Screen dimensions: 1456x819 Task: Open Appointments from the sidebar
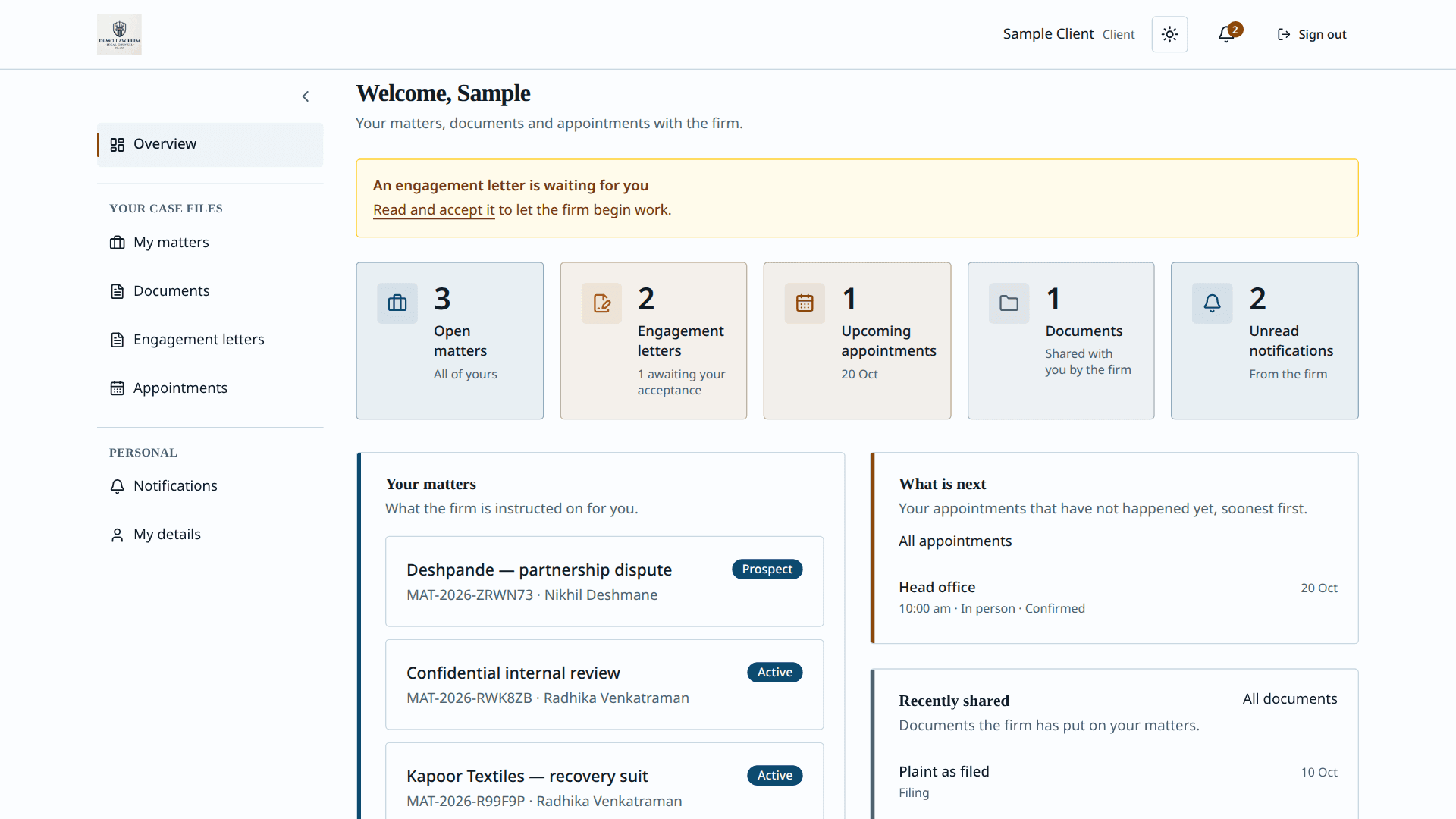click(x=210, y=388)
